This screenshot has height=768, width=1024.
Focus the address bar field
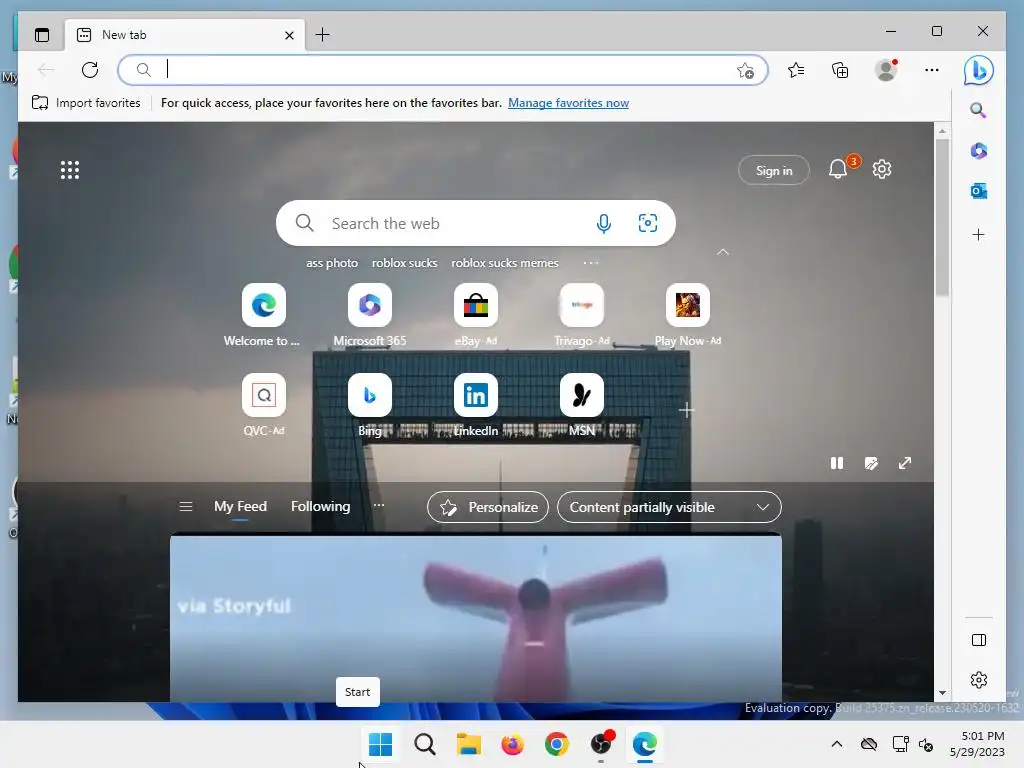point(443,70)
